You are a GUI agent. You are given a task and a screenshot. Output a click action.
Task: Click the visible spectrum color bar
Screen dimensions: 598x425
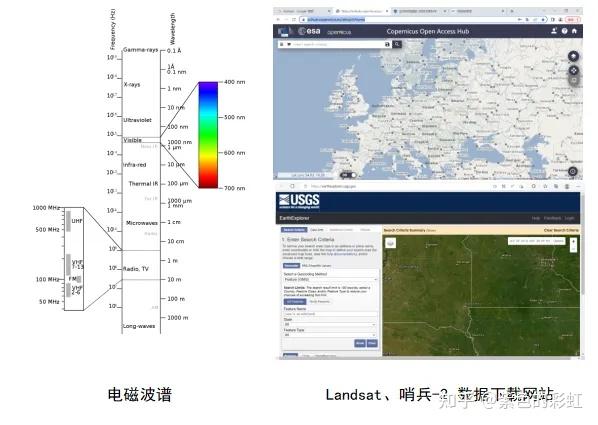pyautogui.click(x=208, y=135)
